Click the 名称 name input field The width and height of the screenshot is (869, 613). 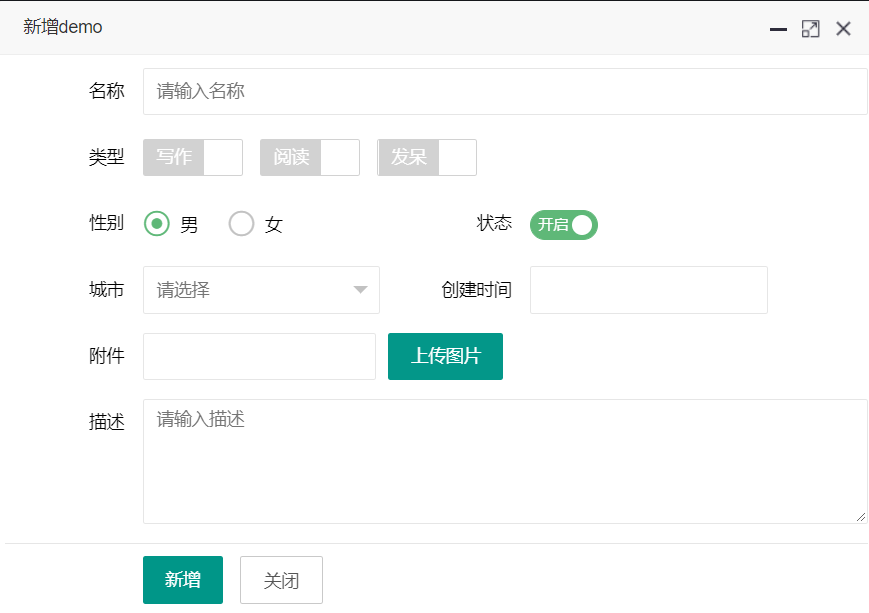pyautogui.click(x=505, y=92)
